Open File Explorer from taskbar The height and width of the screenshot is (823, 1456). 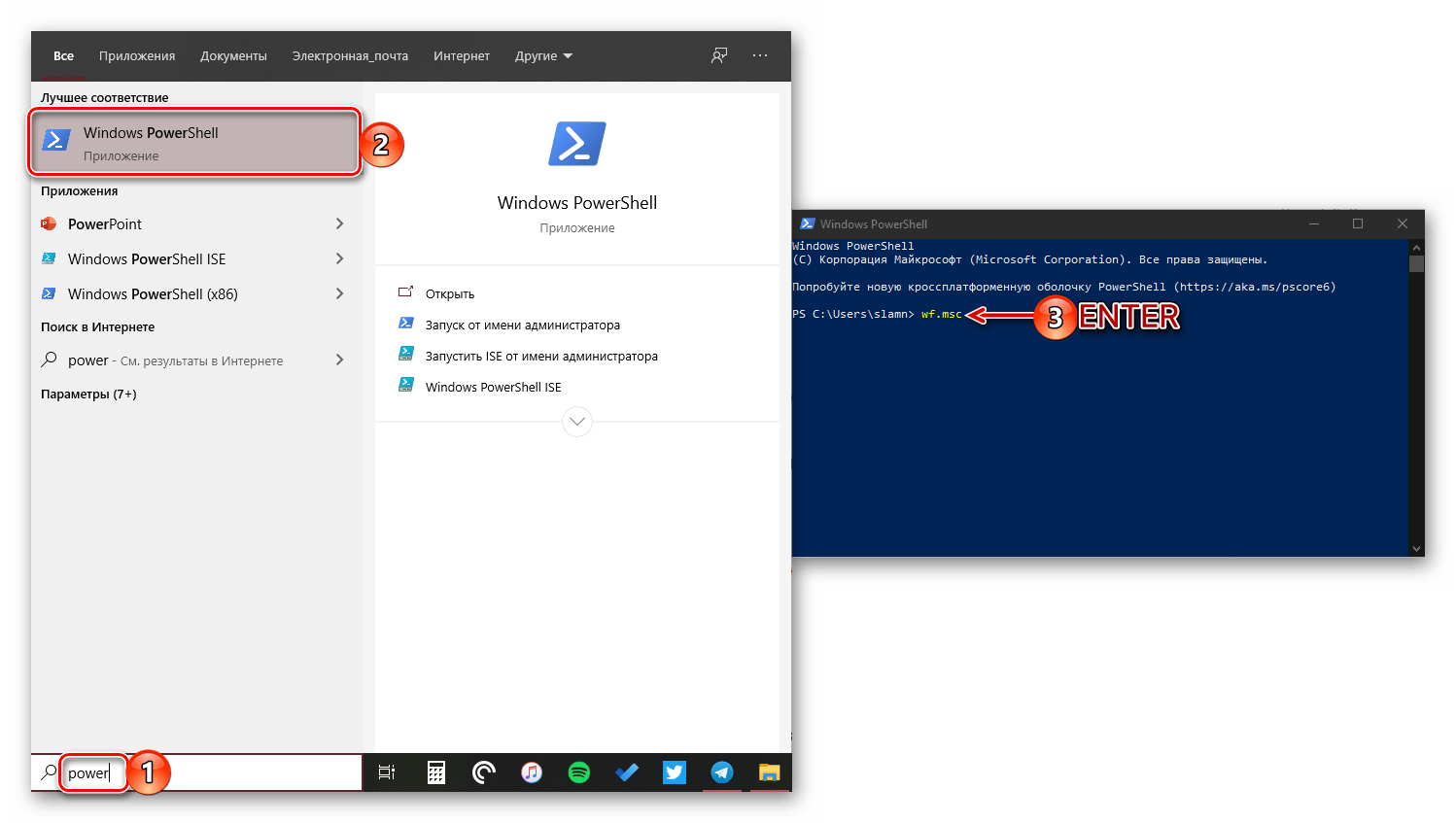769,772
